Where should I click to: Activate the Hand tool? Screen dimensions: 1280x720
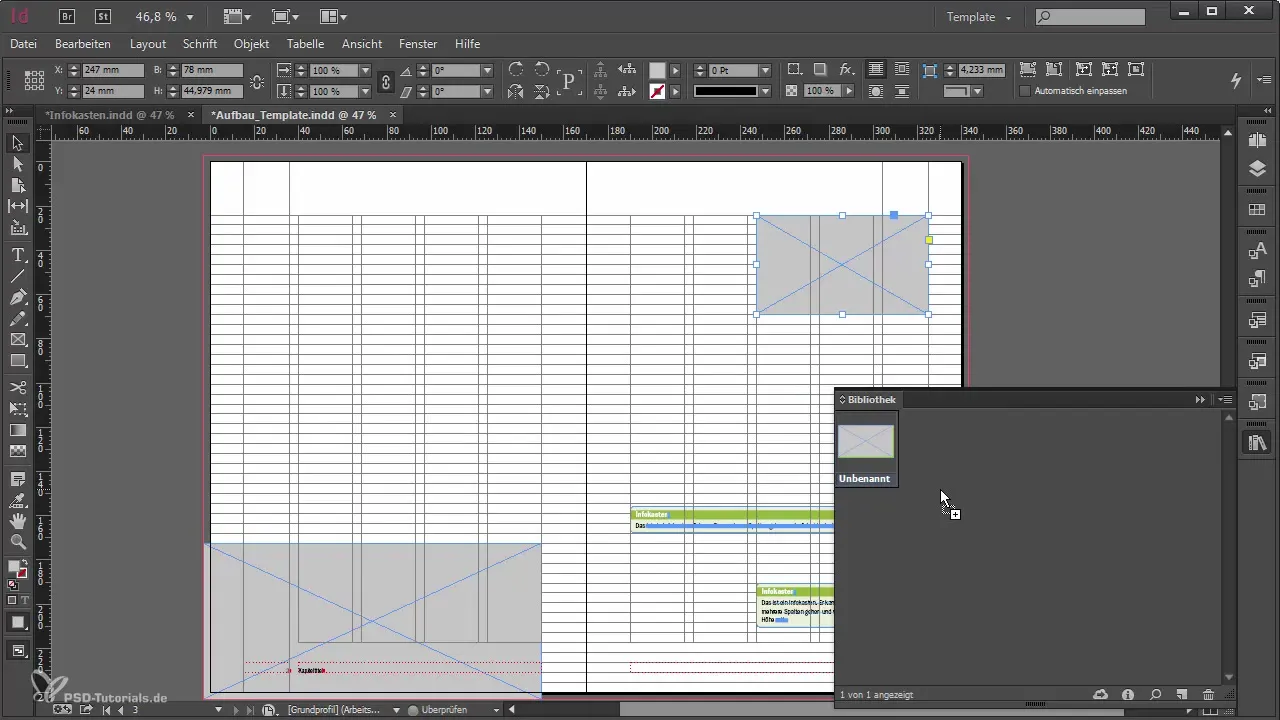pyautogui.click(x=18, y=521)
